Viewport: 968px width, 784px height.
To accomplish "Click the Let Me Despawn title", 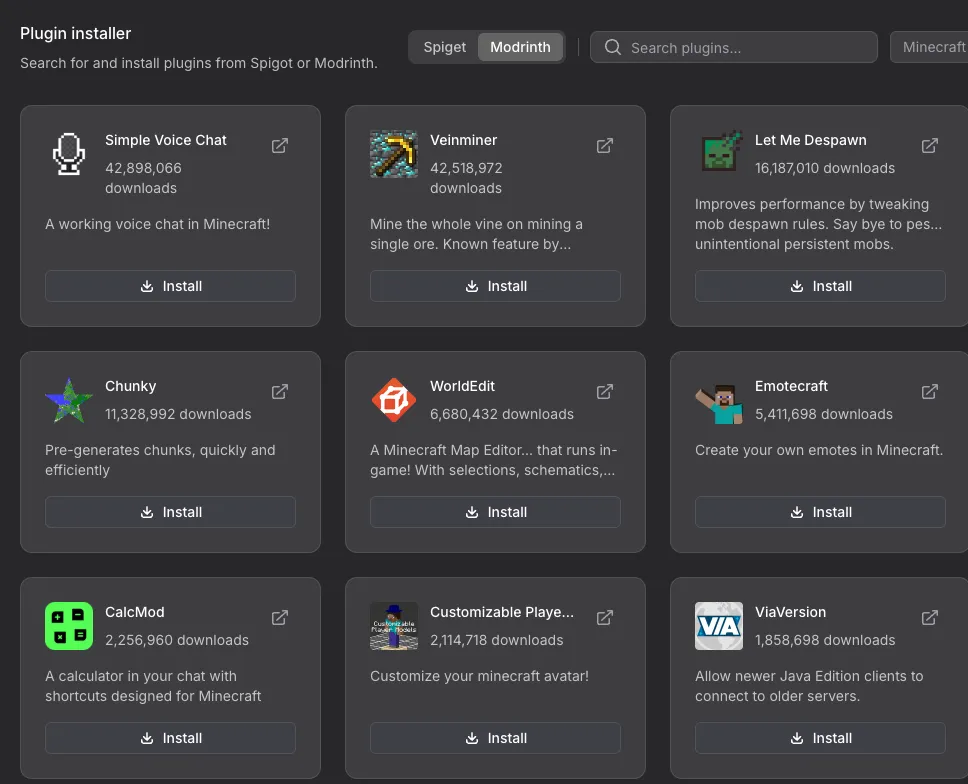I will click(x=811, y=140).
